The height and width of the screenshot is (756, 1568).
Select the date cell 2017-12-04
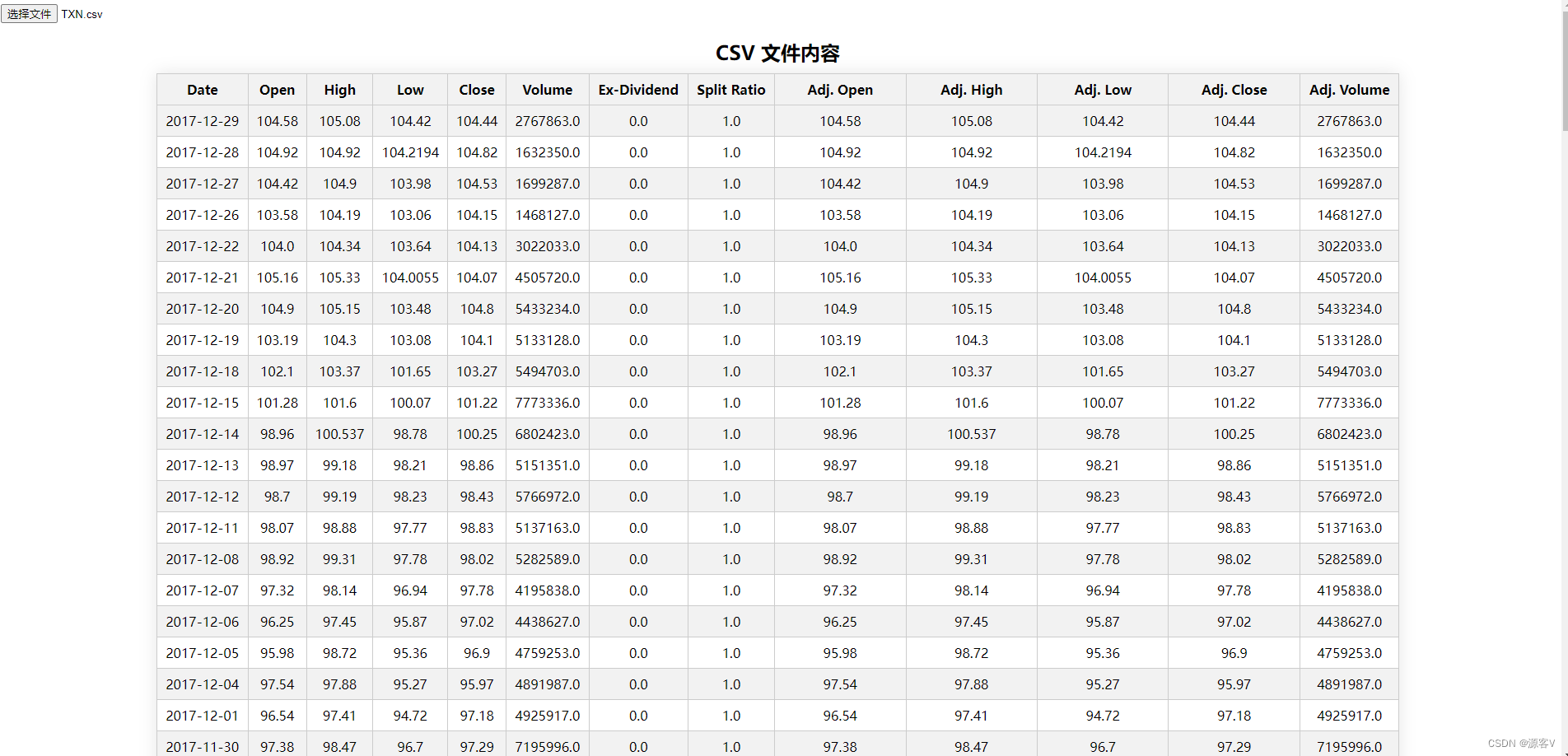(203, 684)
